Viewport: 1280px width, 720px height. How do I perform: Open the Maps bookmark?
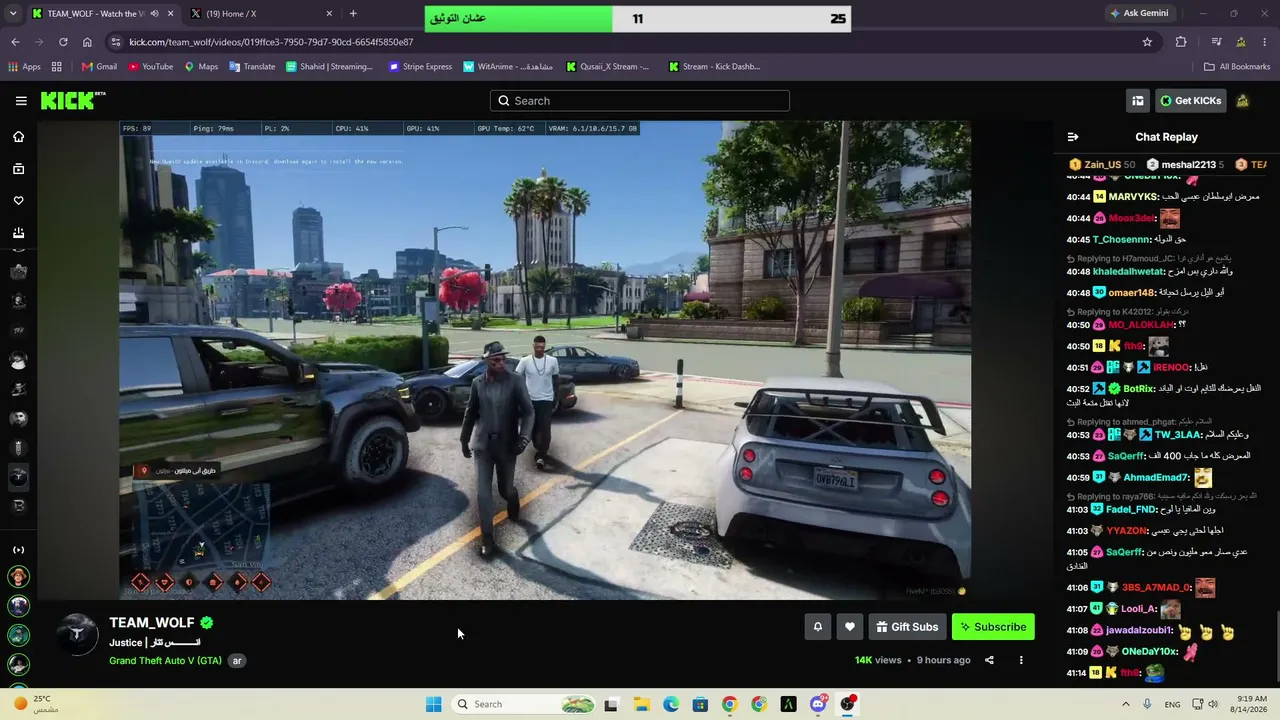201,67
